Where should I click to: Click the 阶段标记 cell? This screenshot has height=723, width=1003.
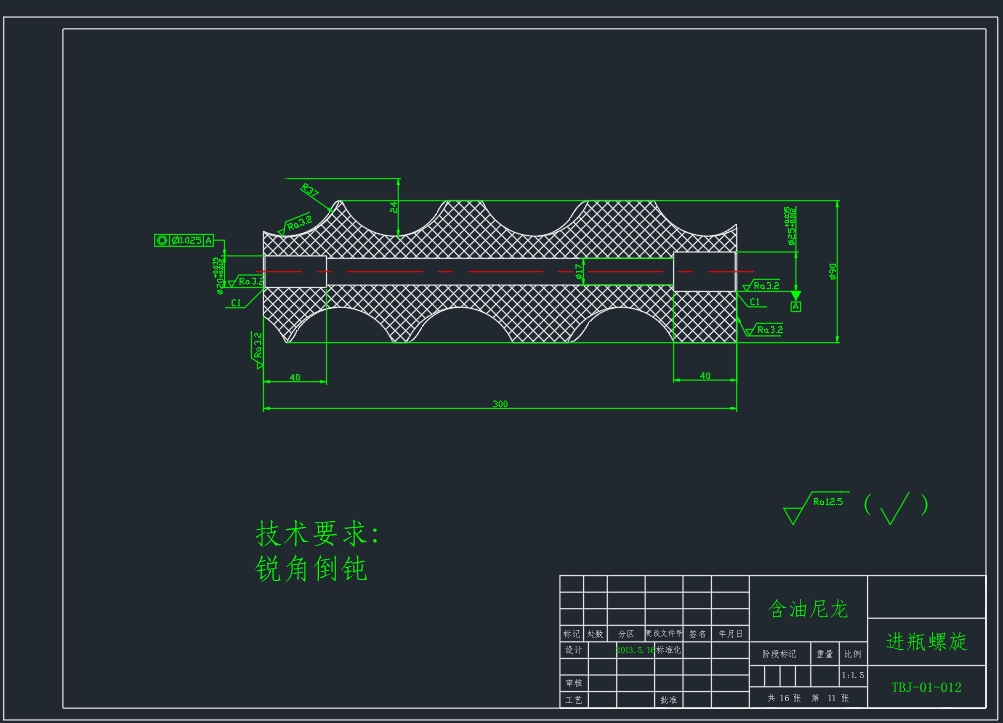tap(779, 654)
